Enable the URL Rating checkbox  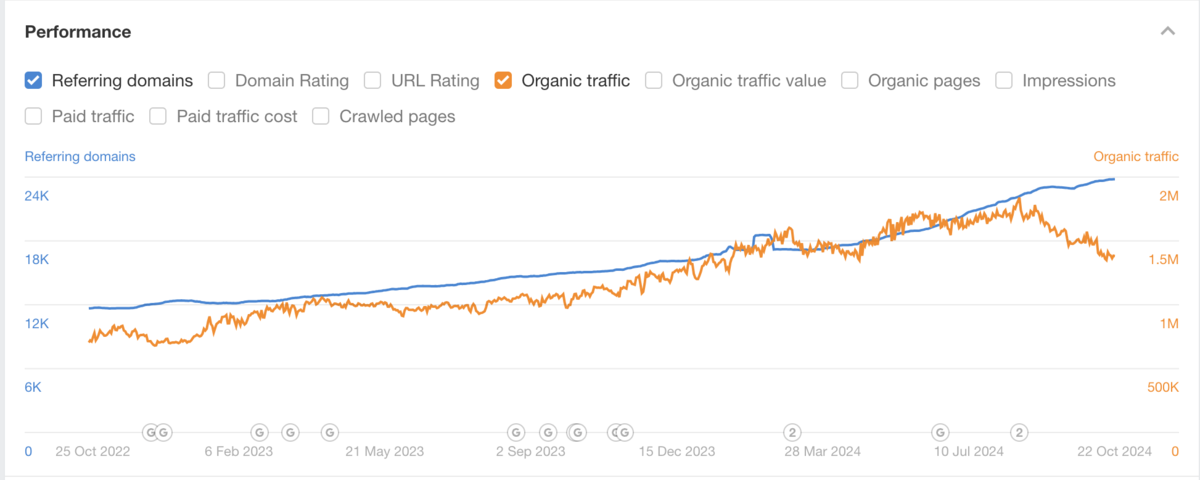pyautogui.click(x=372, y=80)
